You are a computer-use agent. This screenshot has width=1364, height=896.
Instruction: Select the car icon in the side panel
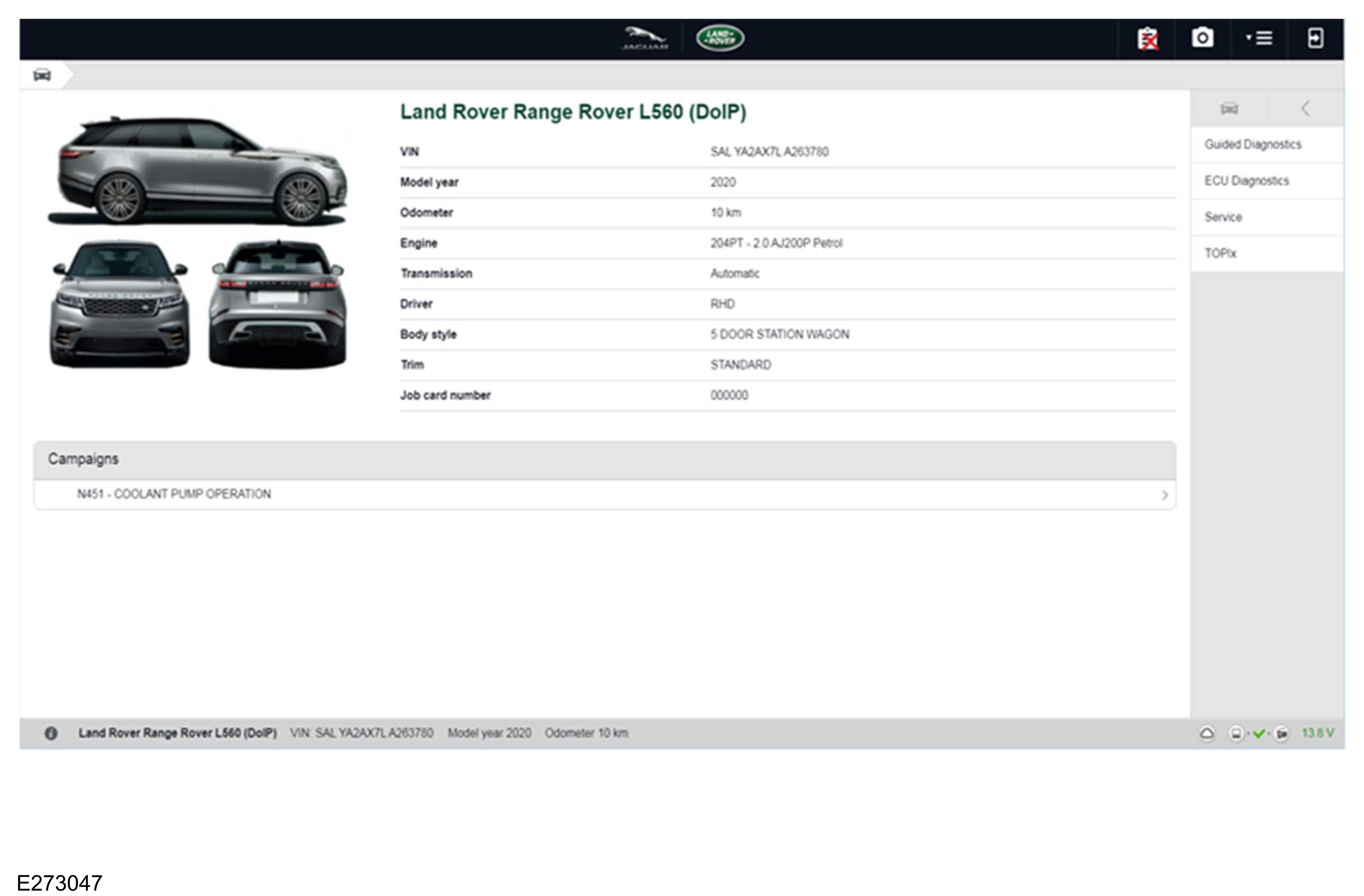1229,108
